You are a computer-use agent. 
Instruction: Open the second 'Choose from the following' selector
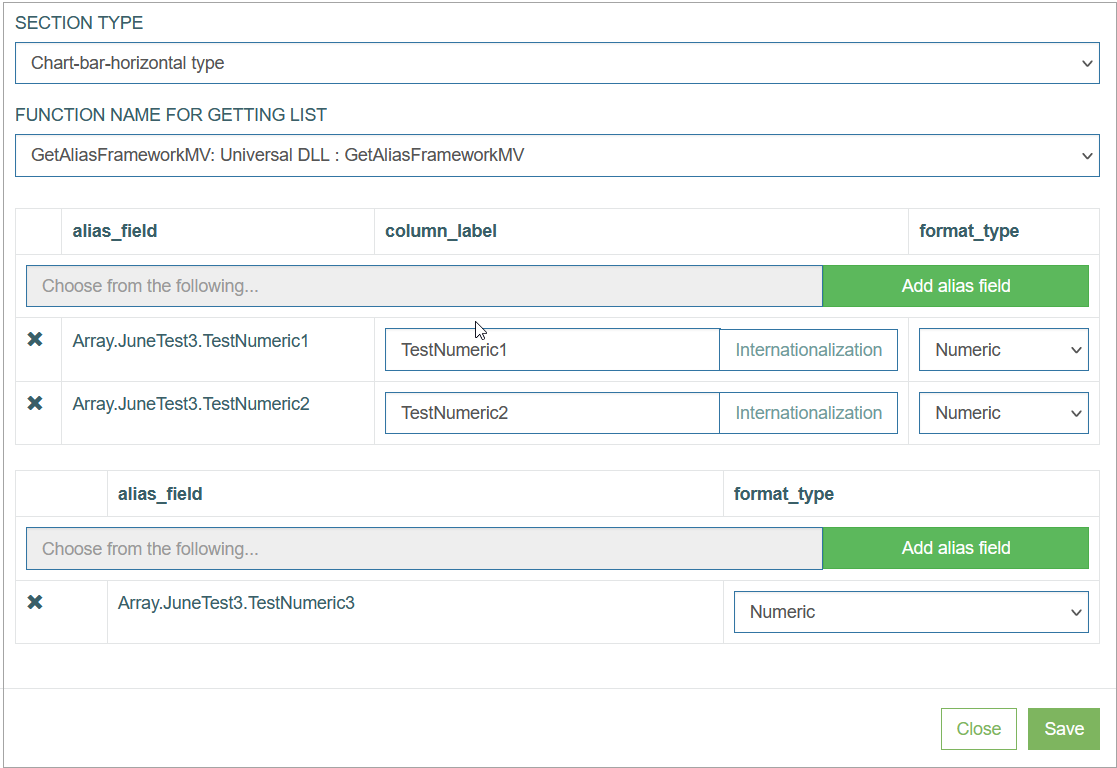(x=425, y=549)
